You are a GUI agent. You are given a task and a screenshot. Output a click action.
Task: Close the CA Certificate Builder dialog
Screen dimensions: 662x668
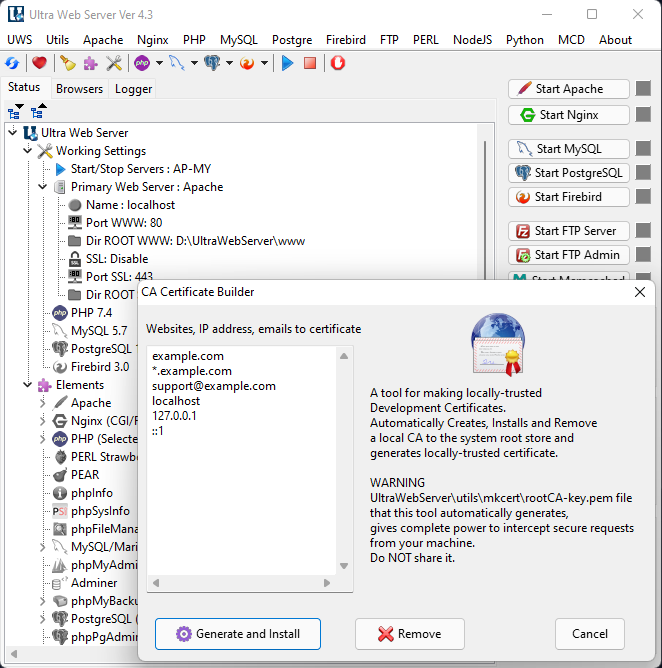640,292
